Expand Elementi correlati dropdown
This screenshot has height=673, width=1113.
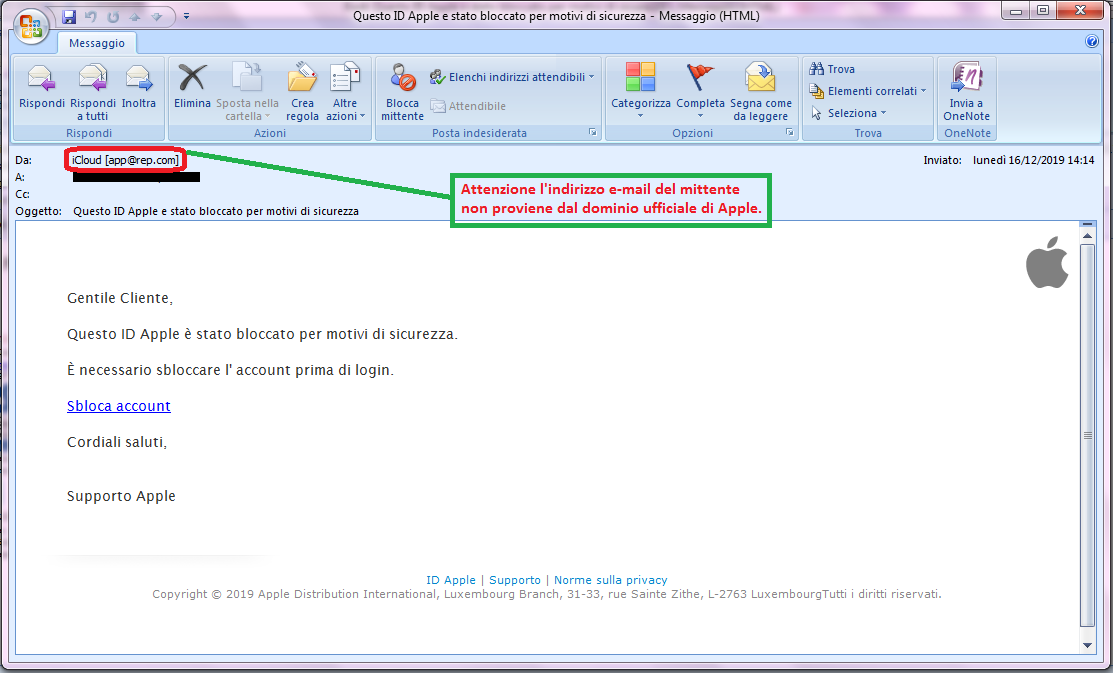(868, 91)
